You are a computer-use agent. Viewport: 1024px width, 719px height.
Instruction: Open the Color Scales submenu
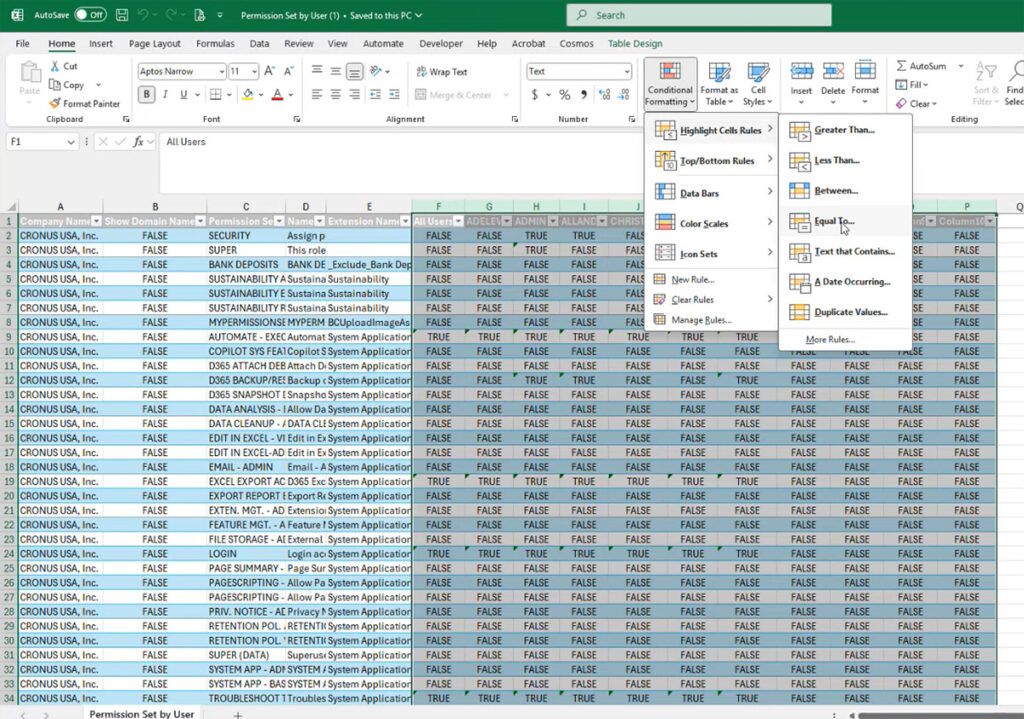pyautogui.click(x=712, y=223)
